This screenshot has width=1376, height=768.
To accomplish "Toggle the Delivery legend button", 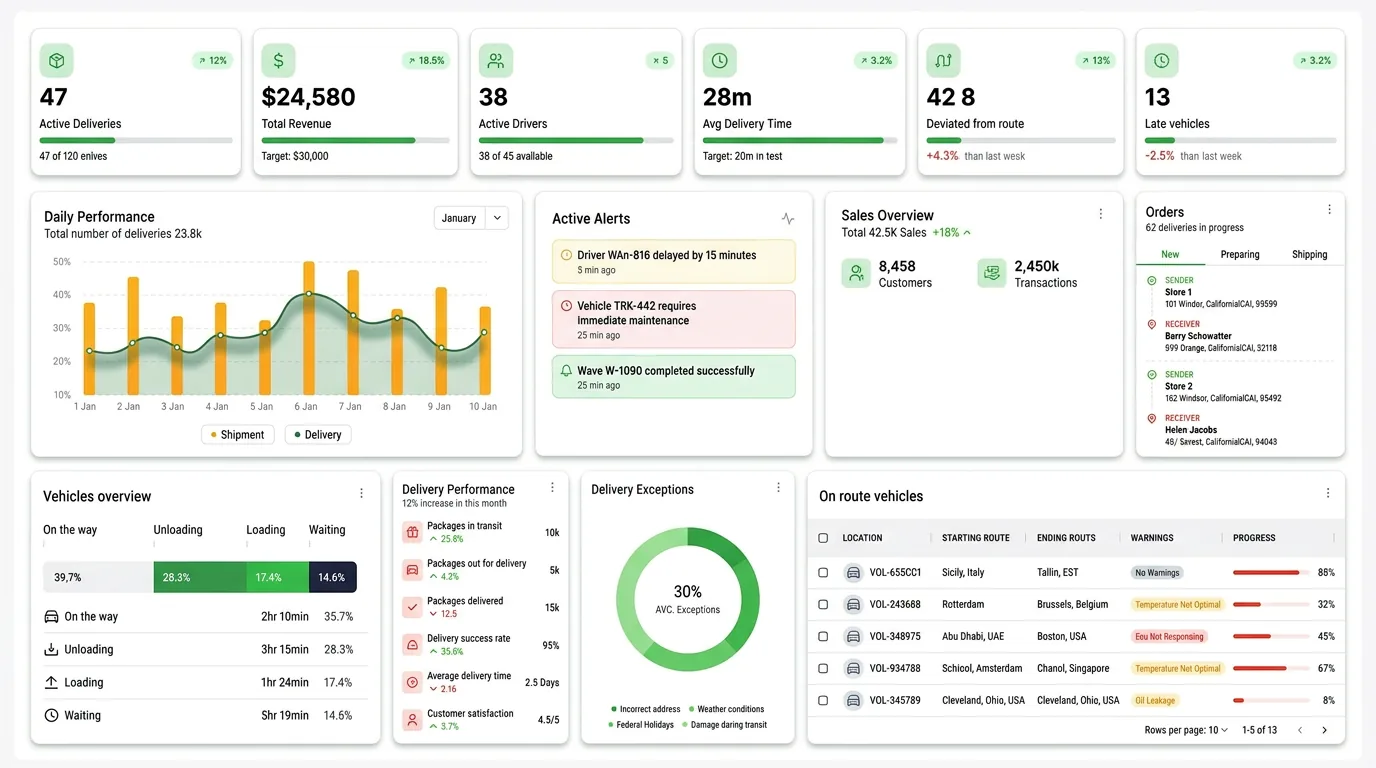I will [318, 435].
